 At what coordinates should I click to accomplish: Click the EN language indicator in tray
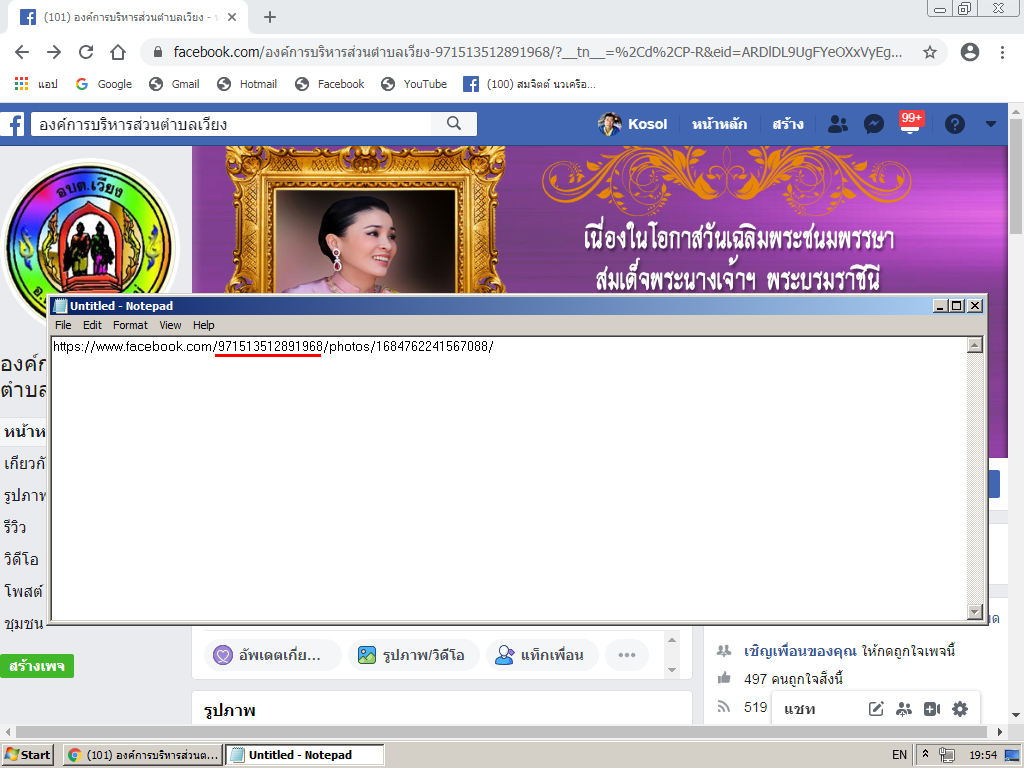[x=899, y=755]
